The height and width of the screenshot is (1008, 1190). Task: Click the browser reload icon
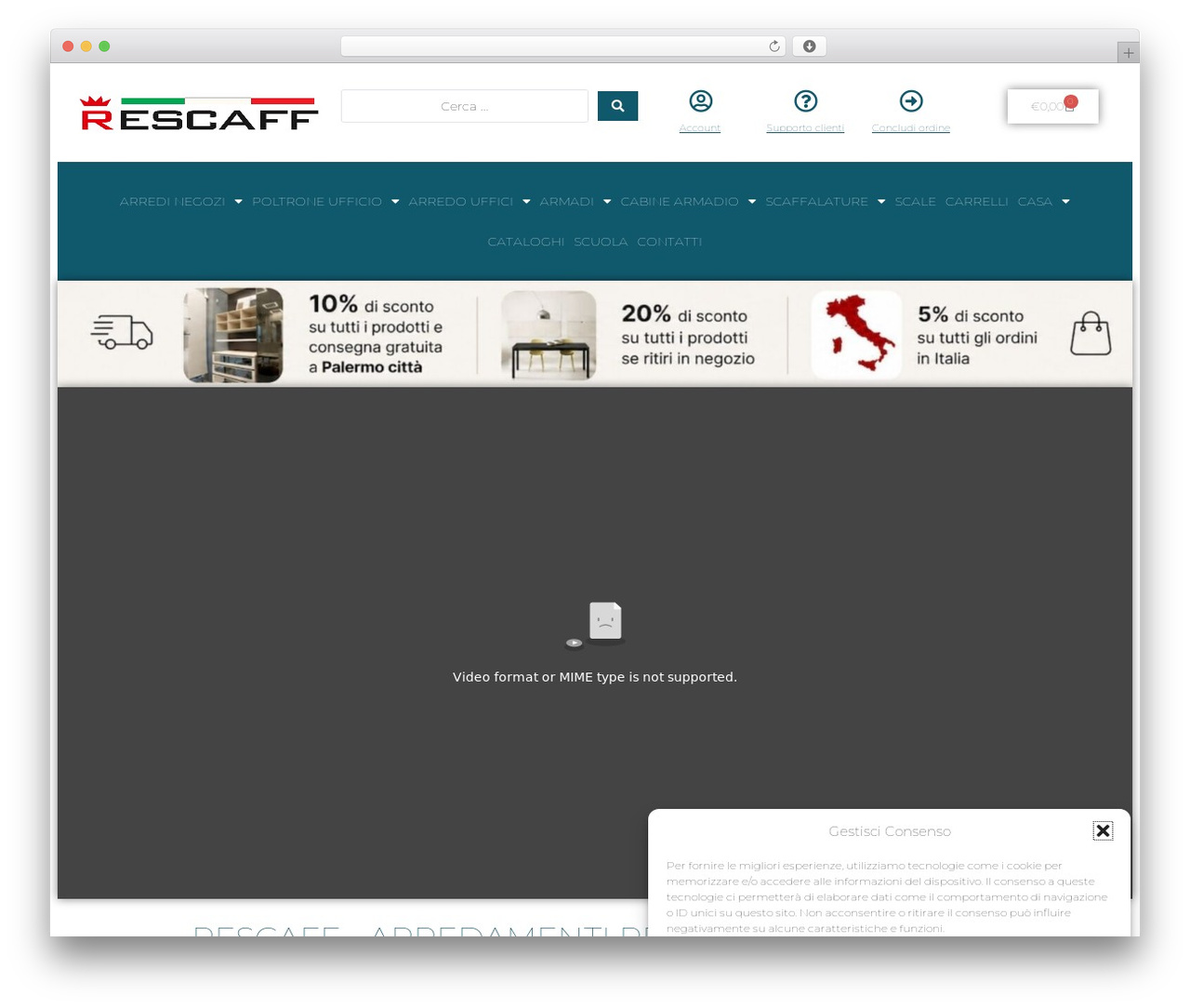point(773,46)
